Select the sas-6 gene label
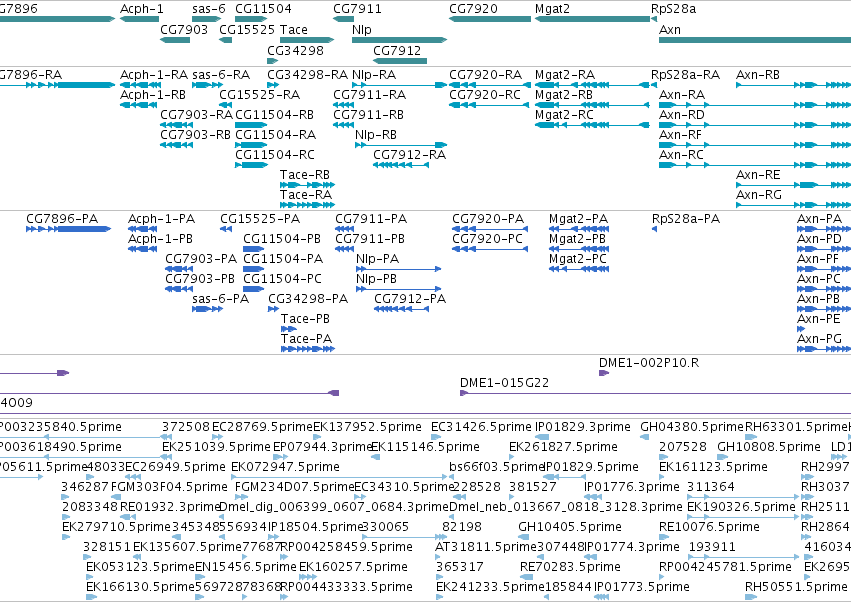 click(209, 9)
